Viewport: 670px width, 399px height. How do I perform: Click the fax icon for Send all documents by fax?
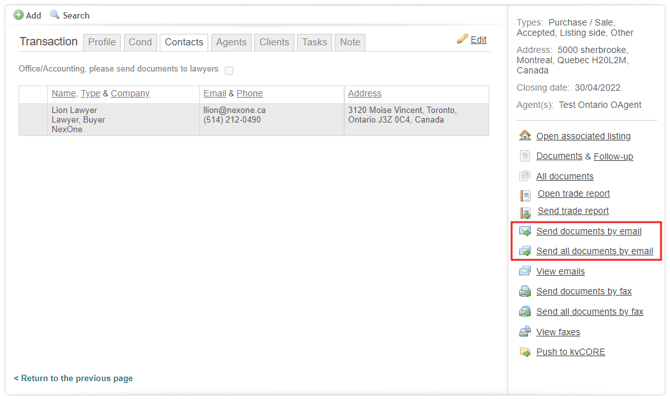click(x=525, y=311)
